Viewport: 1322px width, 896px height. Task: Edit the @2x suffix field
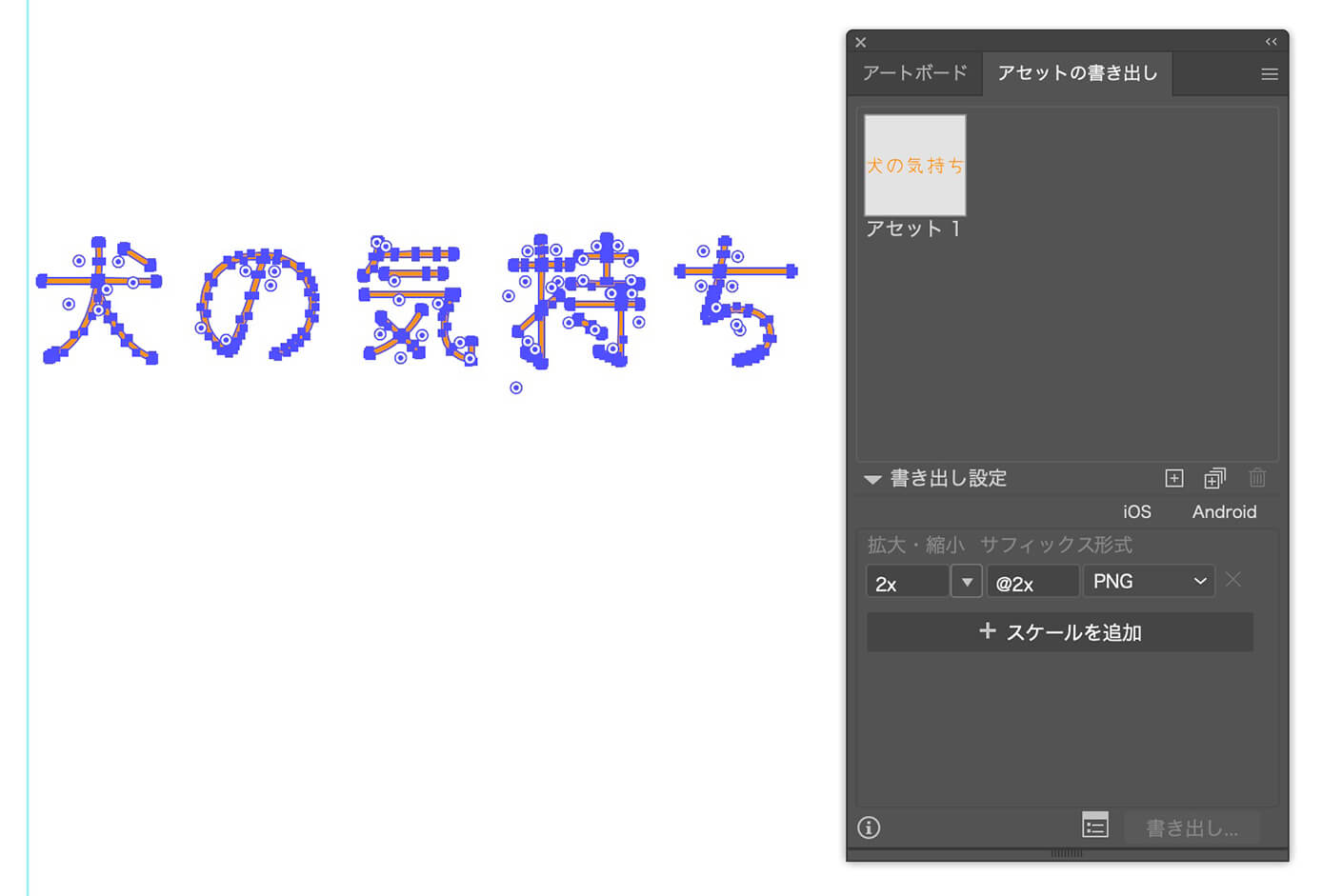[1032, 582]
